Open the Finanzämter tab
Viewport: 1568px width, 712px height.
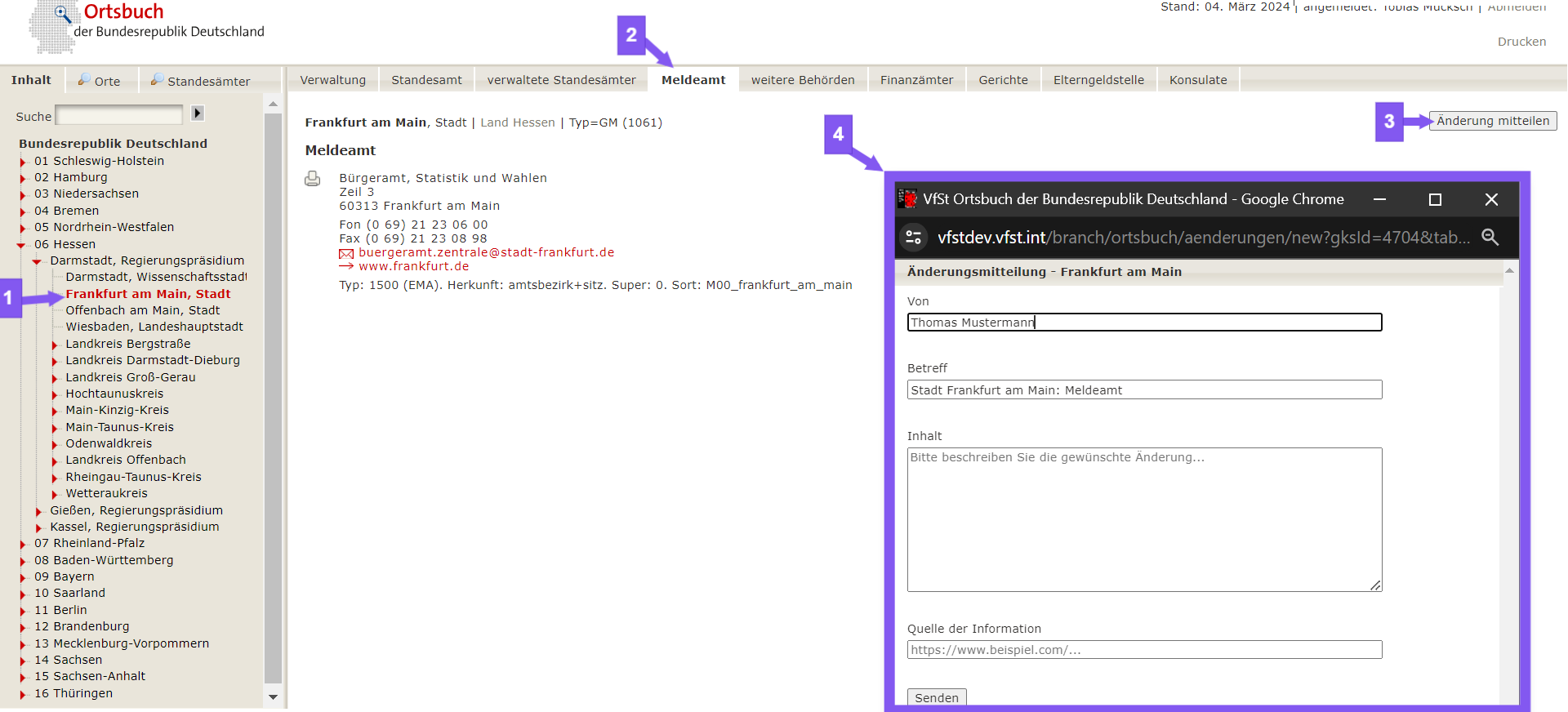click(x=916, y=80)
